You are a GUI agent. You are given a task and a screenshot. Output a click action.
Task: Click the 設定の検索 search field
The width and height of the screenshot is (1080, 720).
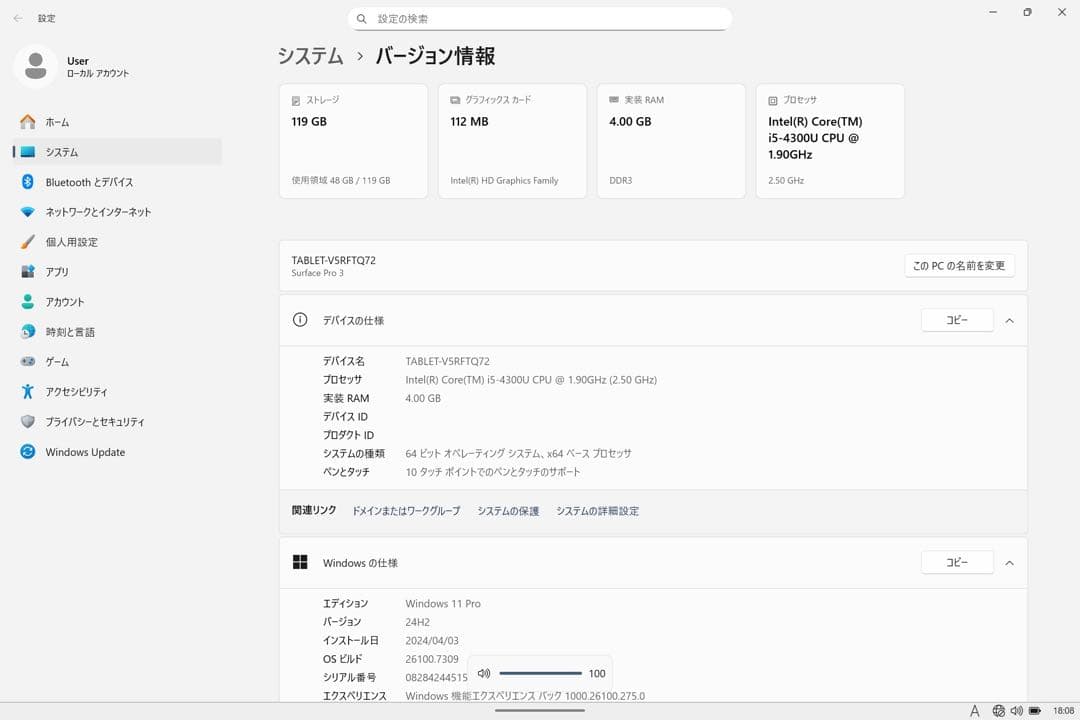540,18
